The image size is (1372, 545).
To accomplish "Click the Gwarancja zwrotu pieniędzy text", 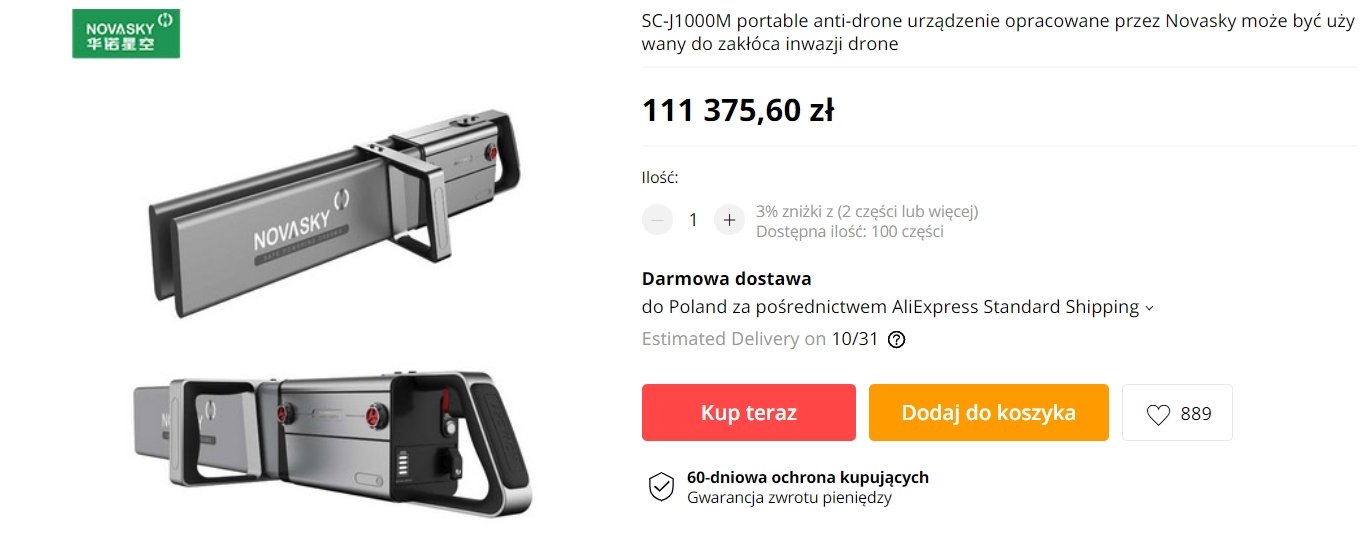I will (x=789, y=497).
